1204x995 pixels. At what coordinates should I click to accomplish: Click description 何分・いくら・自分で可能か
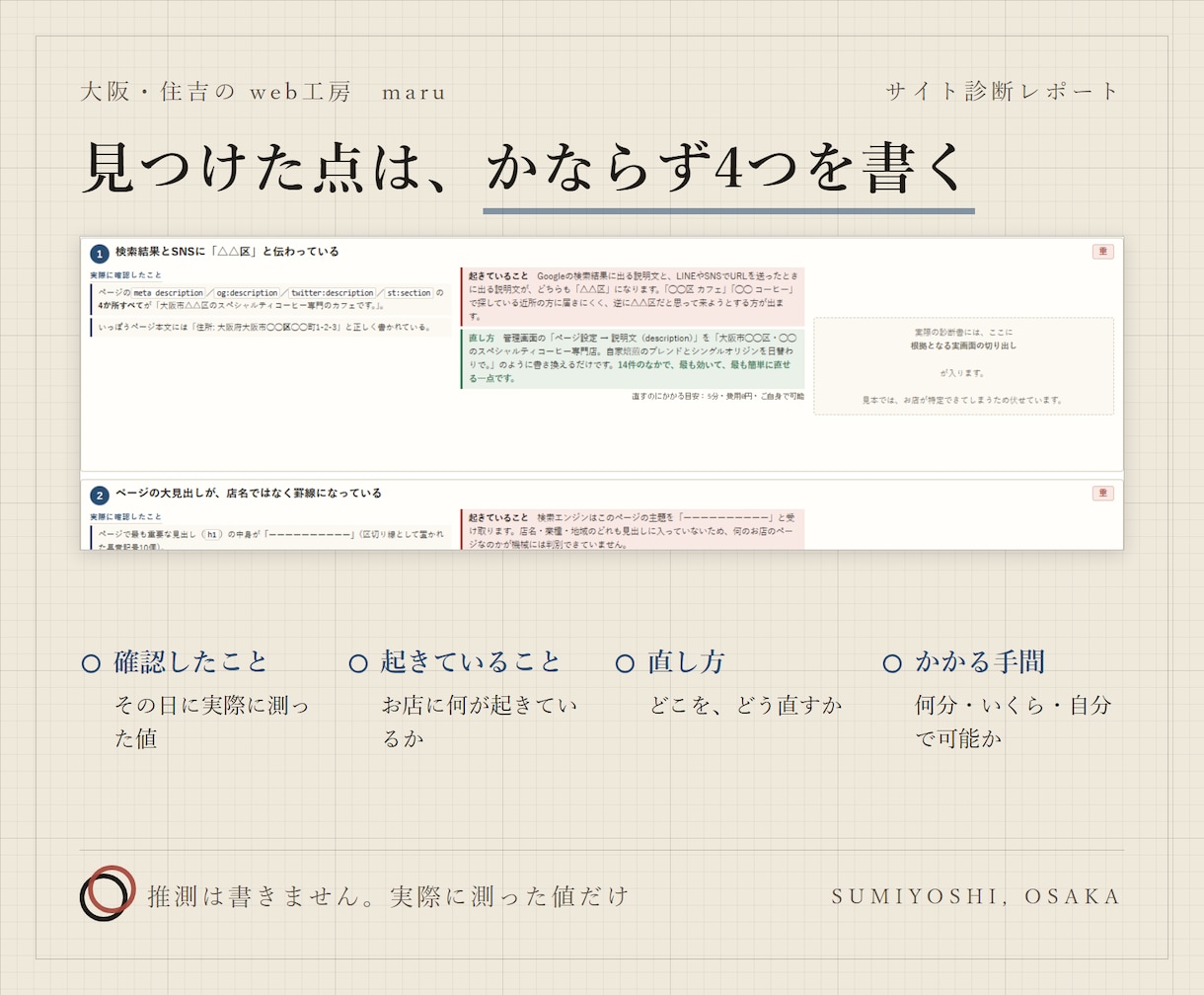click(x=1014, y=723)
